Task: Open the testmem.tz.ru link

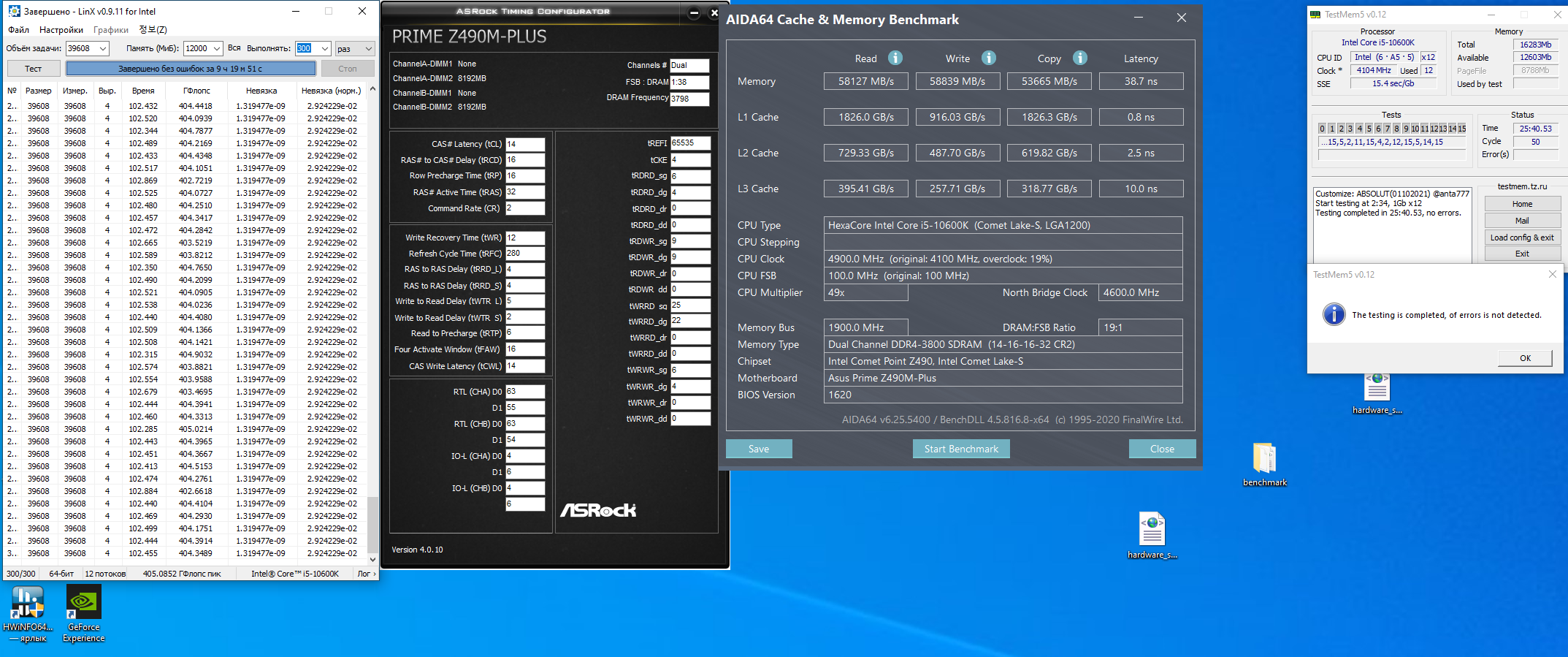Action: click(1522, 186)
